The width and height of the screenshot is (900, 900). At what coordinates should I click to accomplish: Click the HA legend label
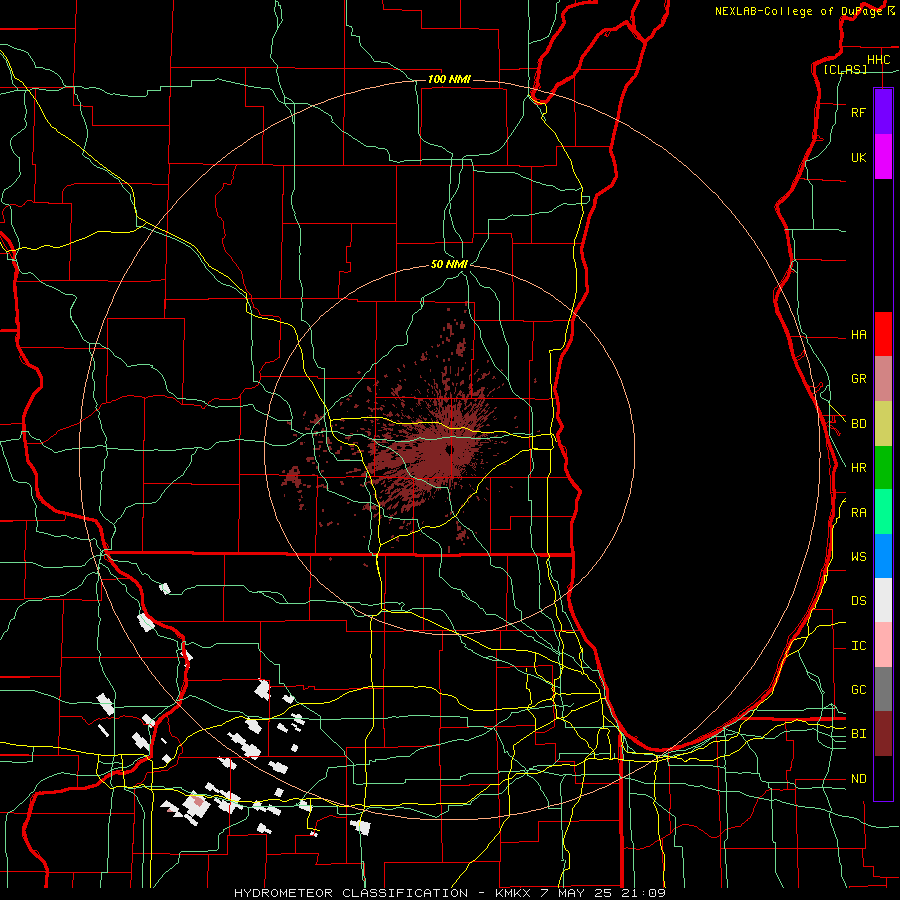click(858, 334)
